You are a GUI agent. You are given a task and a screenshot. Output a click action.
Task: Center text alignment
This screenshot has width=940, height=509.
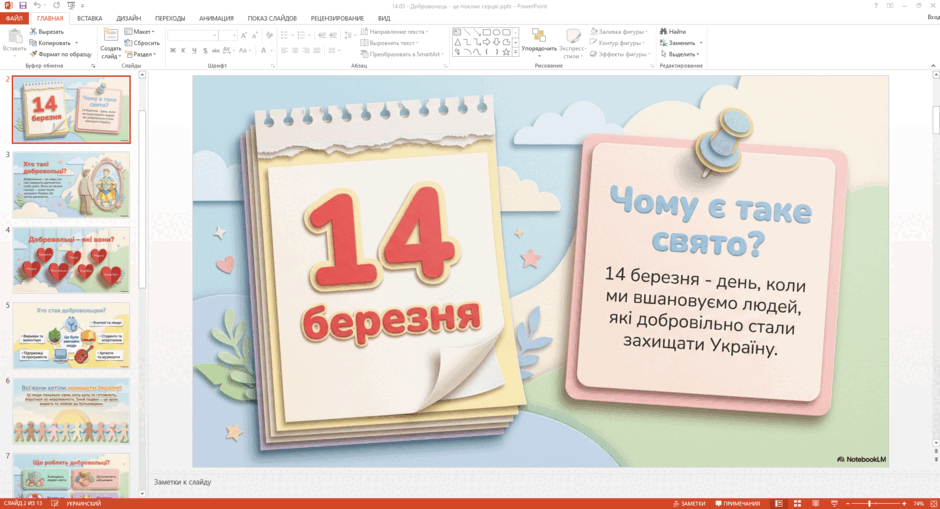(x=296, y=50)
